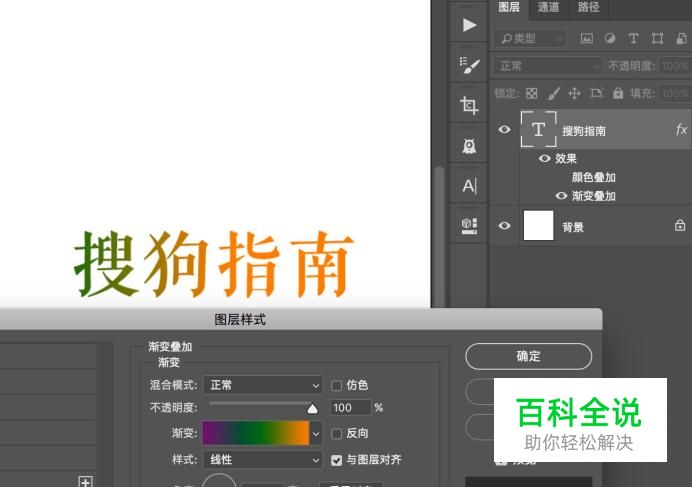
Task: Hide the 渐变叠加 effect
Action: 561,195
